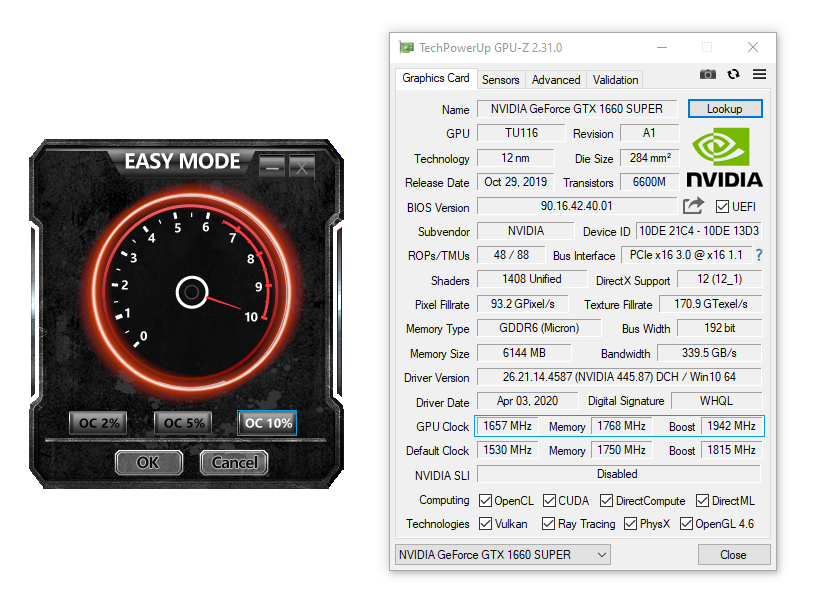
Task: Click the Transistors 6600M value
Action: coord(649,182)
